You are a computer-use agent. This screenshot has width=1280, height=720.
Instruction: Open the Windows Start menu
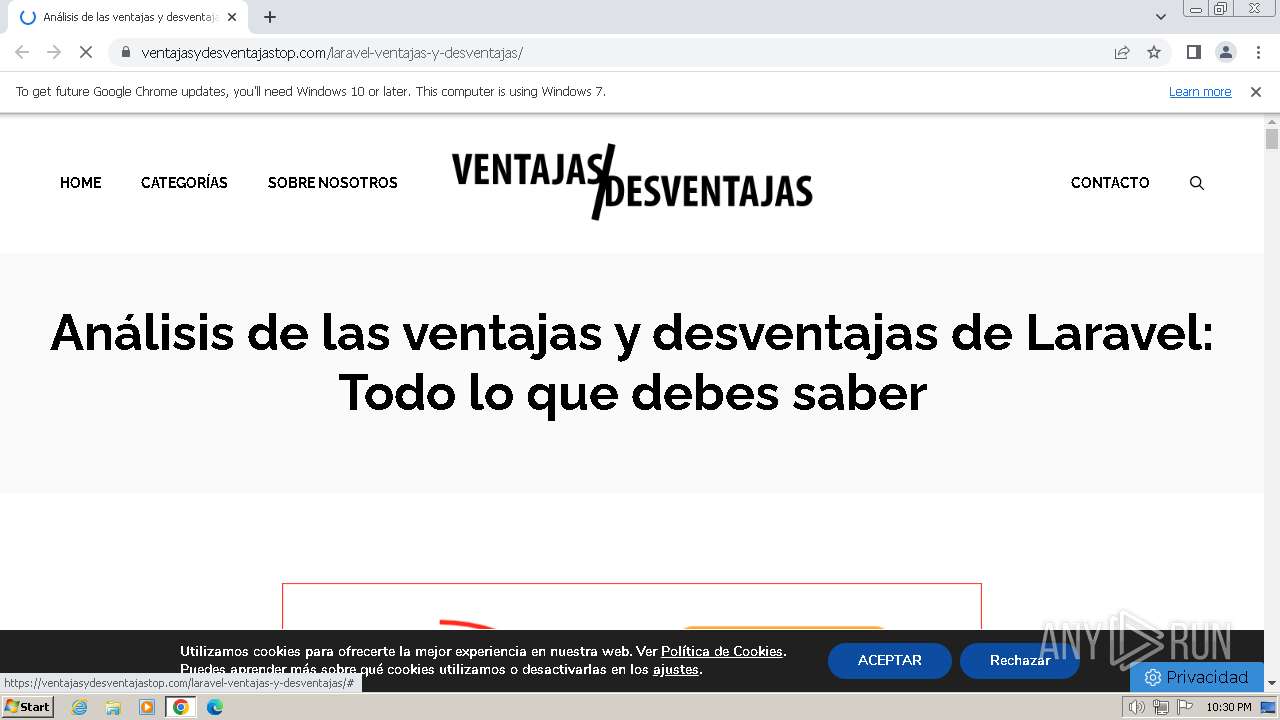click(x=27, y=707)
